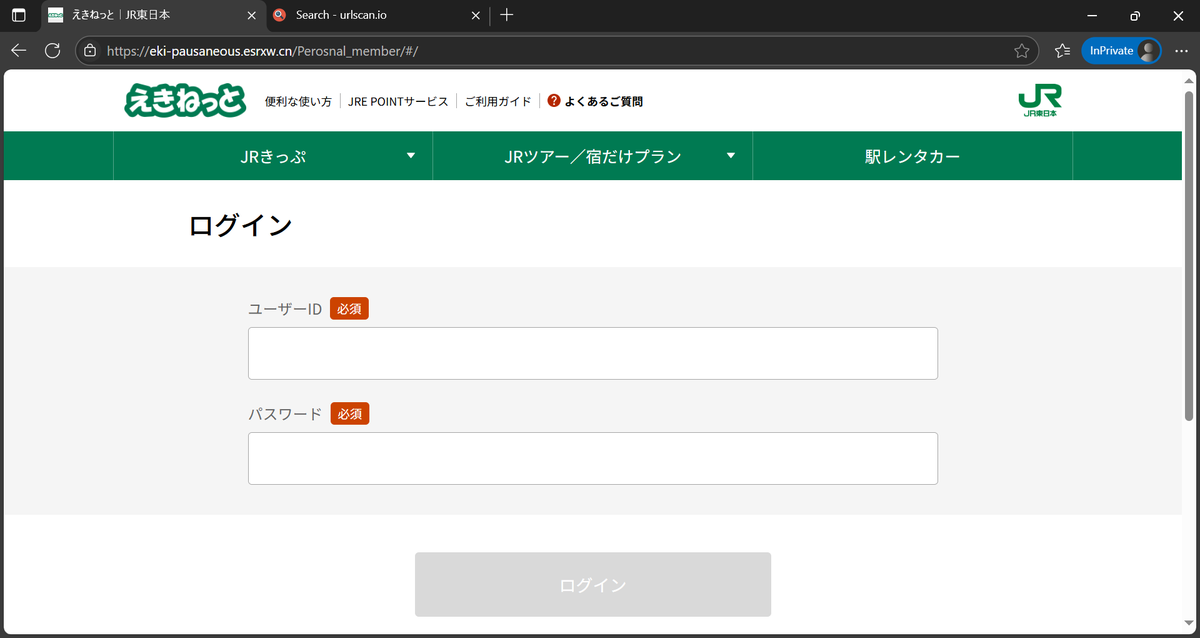
Task: Click the 必須 badge beside ユーザーID
Action: [x=349, y=309]
